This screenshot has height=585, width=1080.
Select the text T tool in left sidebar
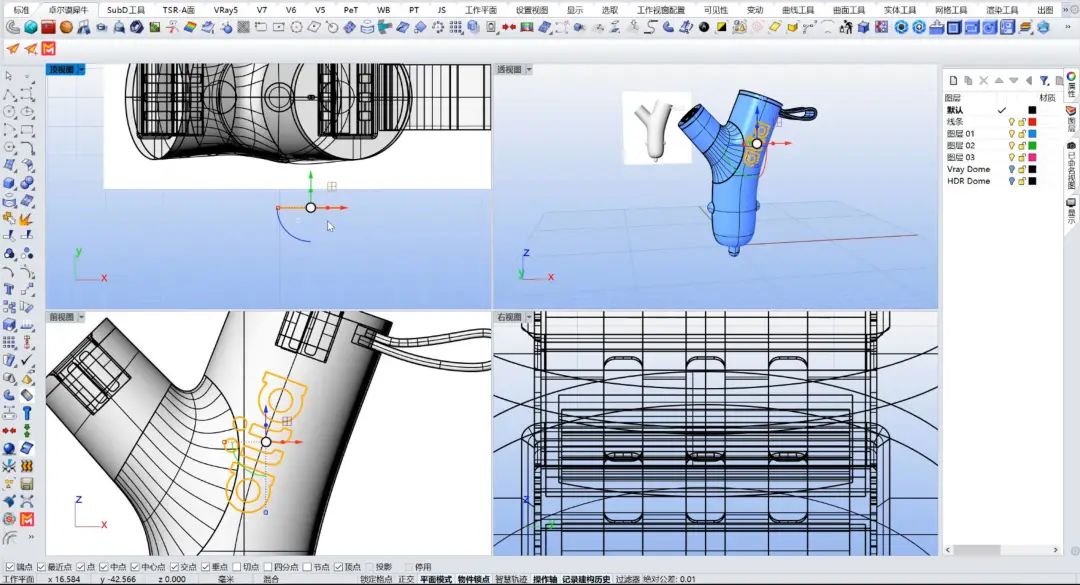point(9,290)
